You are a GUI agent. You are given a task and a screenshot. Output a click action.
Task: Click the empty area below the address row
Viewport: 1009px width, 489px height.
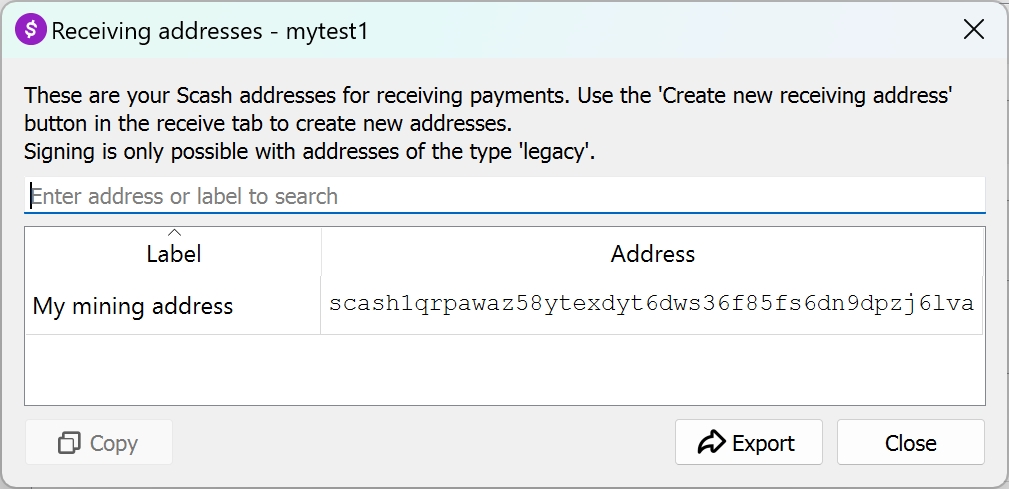[504, 369]
